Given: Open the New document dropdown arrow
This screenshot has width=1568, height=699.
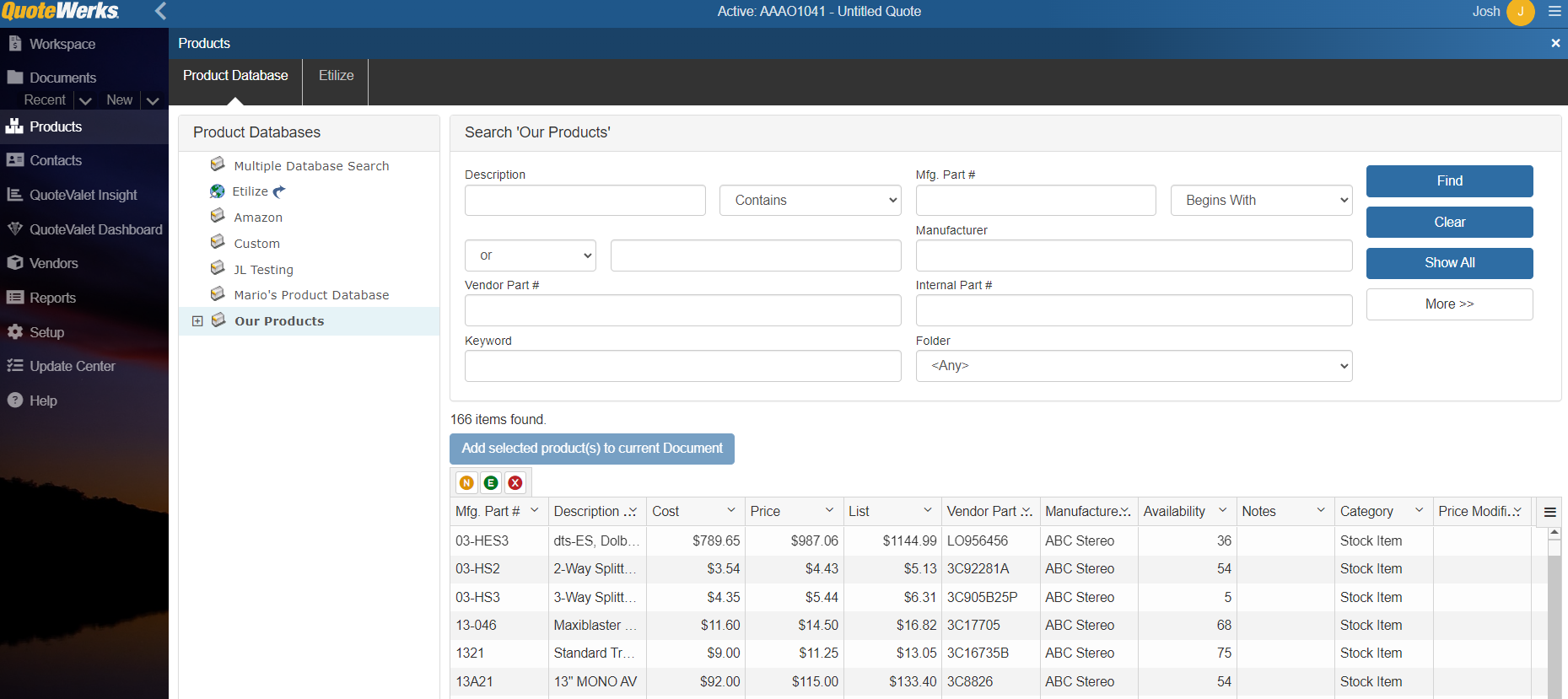Looking at the screenshot, I should [x=153, y=100].
